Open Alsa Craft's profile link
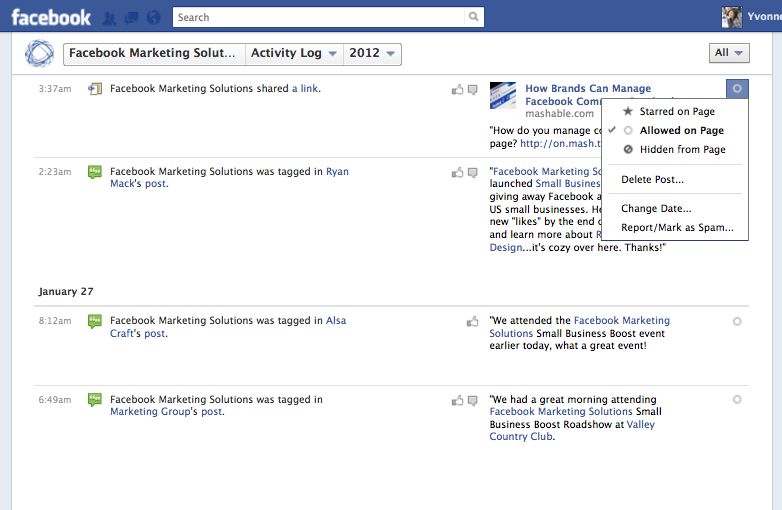782x510 pixels. [x=228, y=327]
